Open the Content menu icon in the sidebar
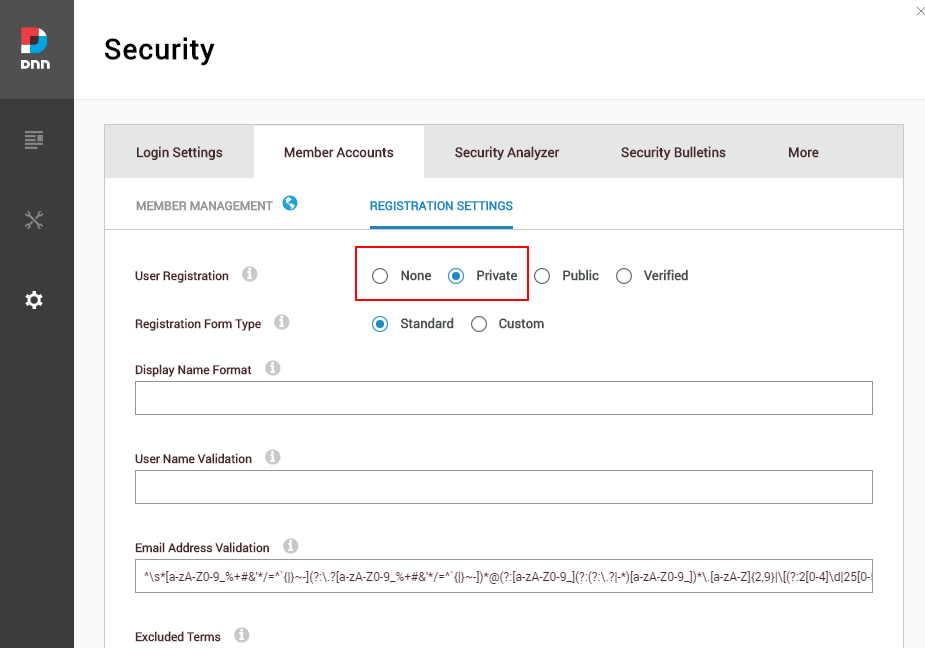 tap(34, 140)
